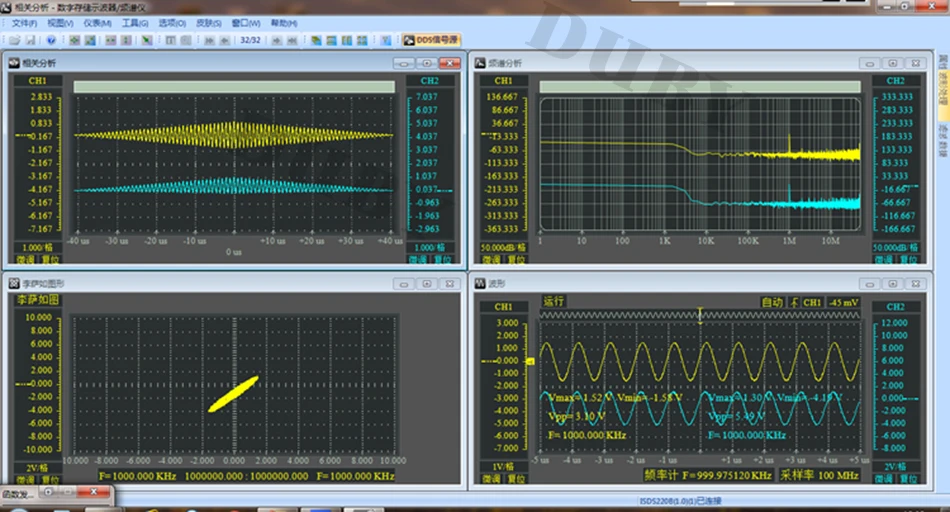The image size is (950, 512).
Task: Change CH2 50.000dB/格 scale in spectrum window
Action: tap(895, 247)
